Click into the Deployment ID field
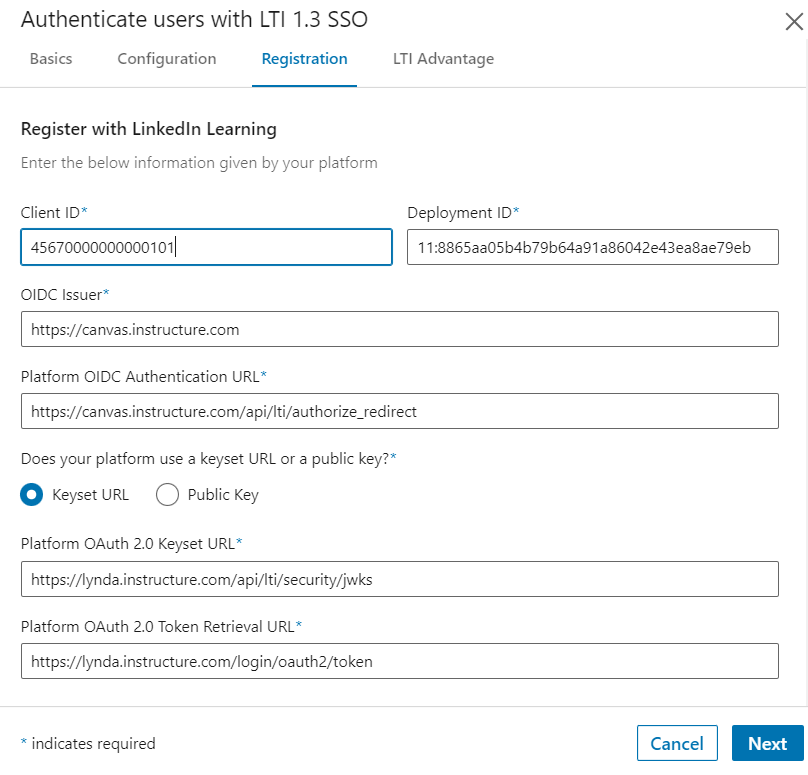Screen dimensions: 808x775 click(593, 247)
